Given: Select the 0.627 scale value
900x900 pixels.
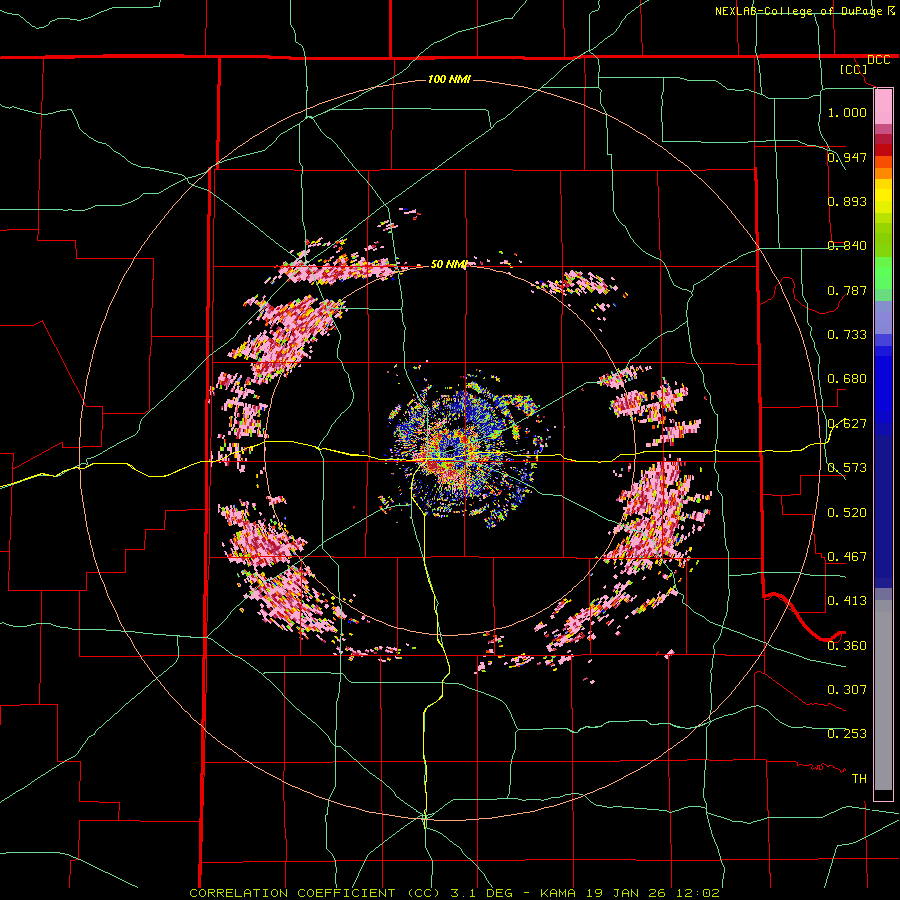Looking at the screenshot, I should [x=847, y=424].
